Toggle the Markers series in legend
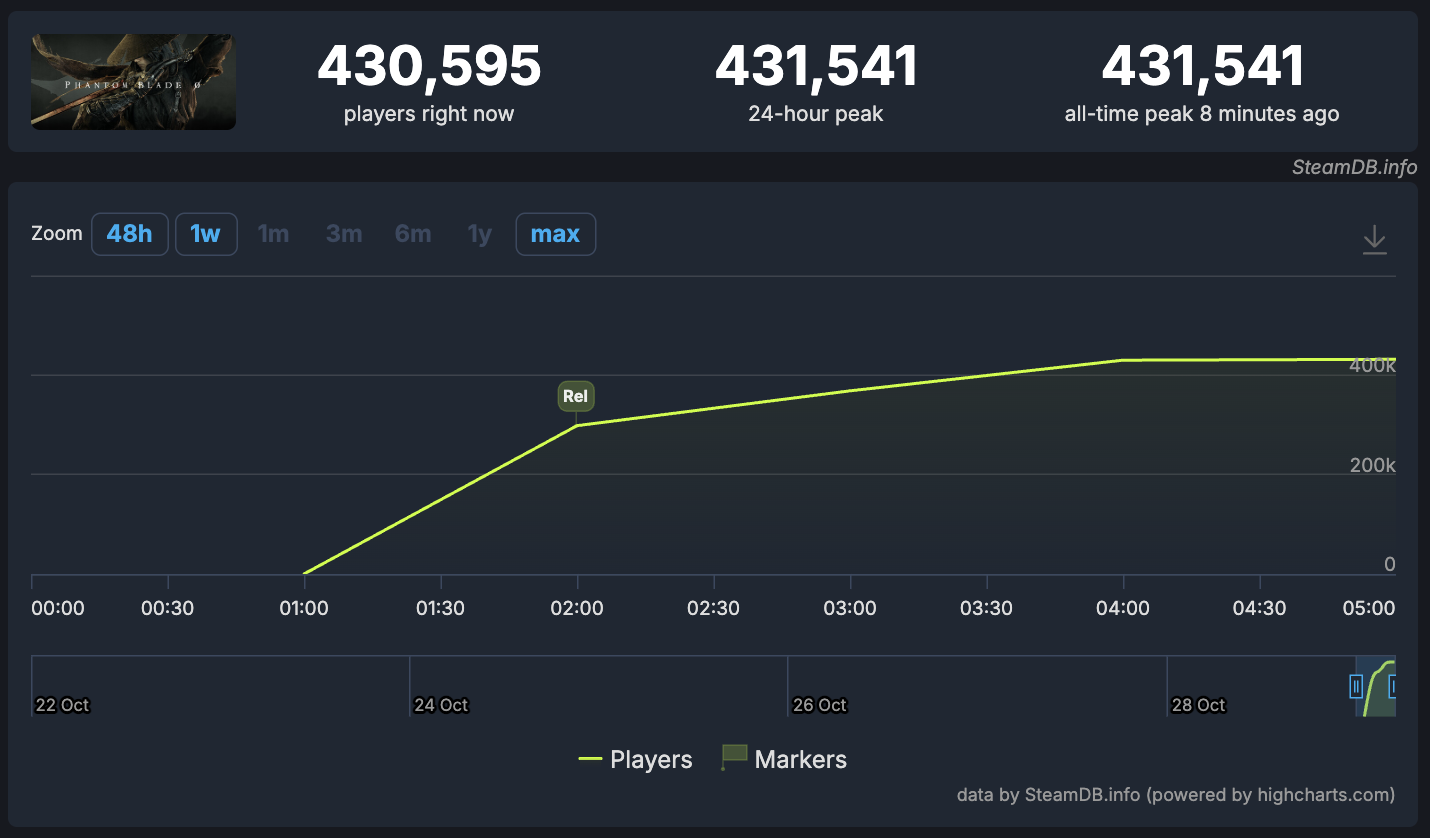The image size is (1430, 838). coord(784,760)
